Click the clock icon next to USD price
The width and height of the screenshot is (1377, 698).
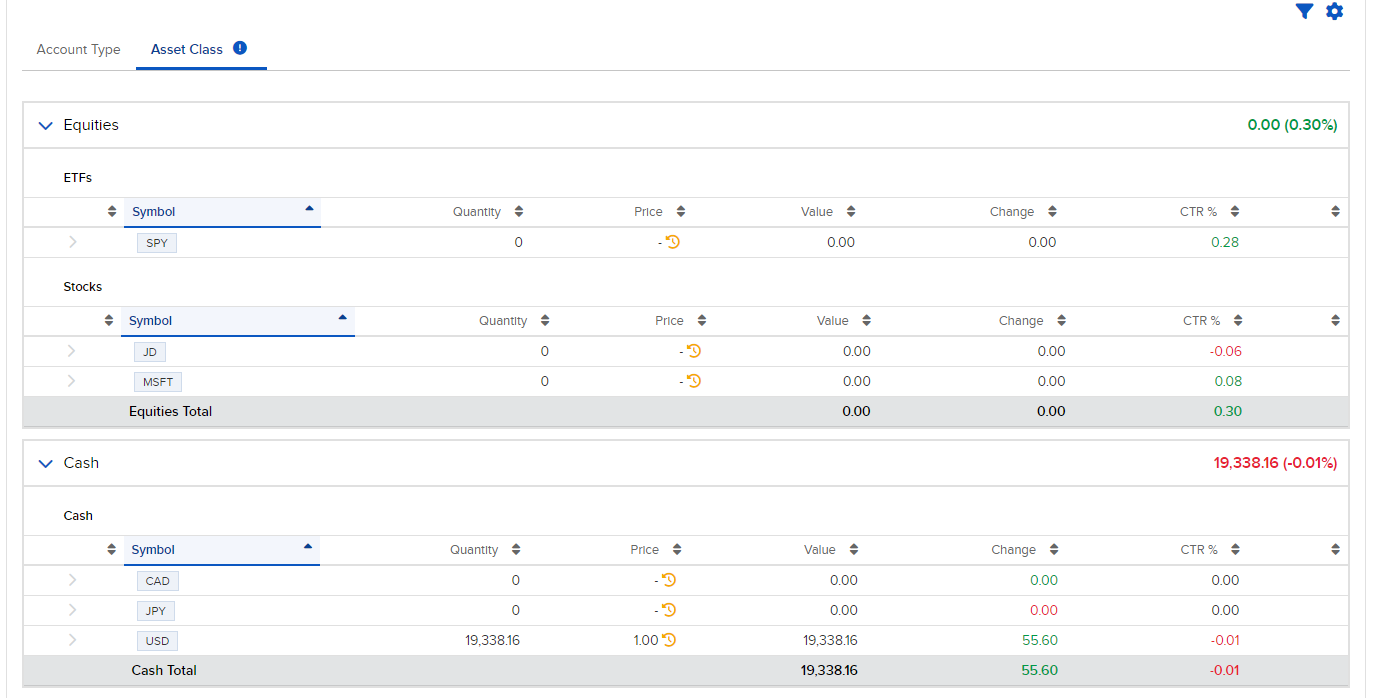point(671,640)
